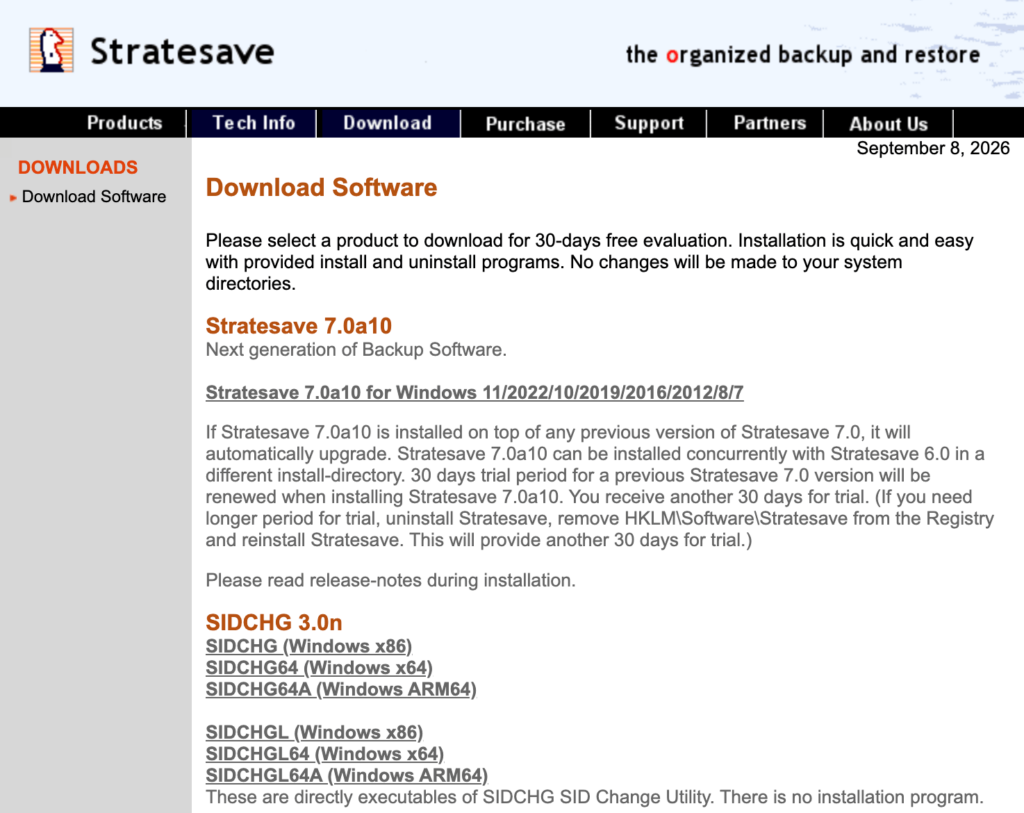
Task: Click the Stratesave 7.0a10 section heading
Action: tap(298, 325)
